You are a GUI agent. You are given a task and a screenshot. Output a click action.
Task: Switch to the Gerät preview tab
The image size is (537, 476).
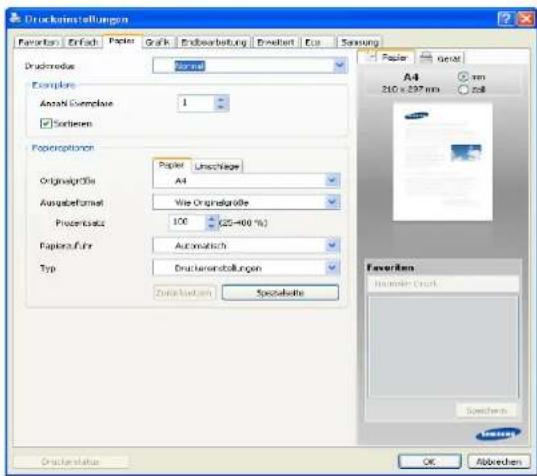click(x=441, y=58)
